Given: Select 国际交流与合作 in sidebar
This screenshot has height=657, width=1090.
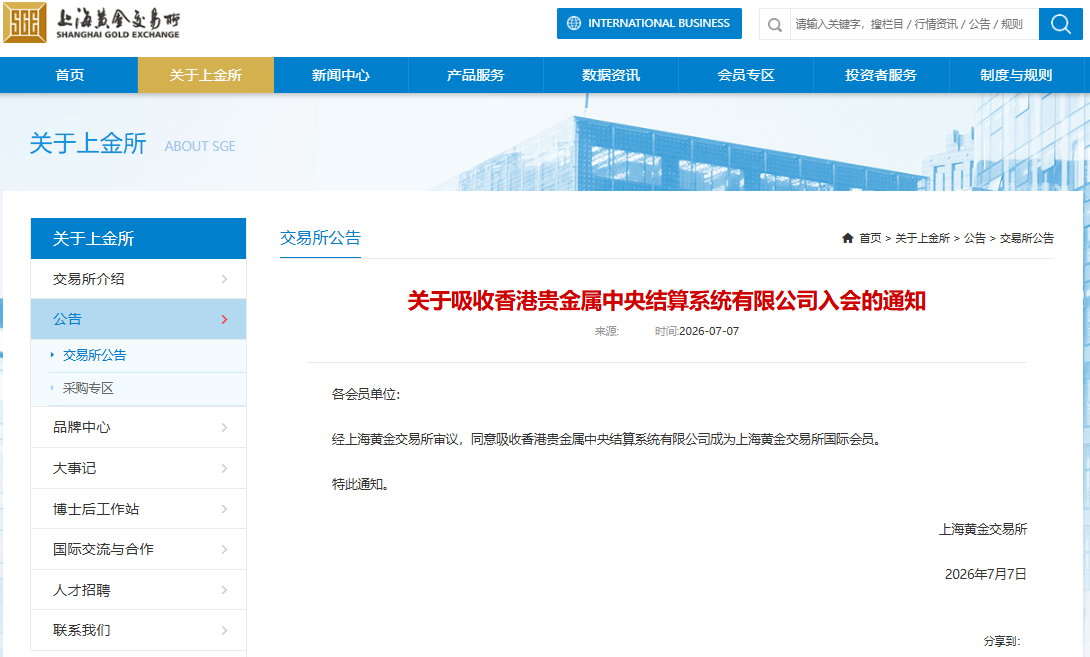Looking at the screenshot, I should pos(138,549).
